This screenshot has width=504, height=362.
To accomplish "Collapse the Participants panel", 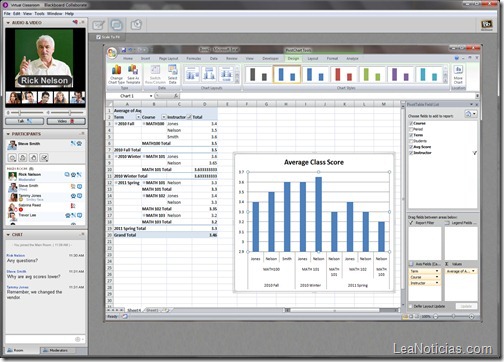I will click(8, 134).
